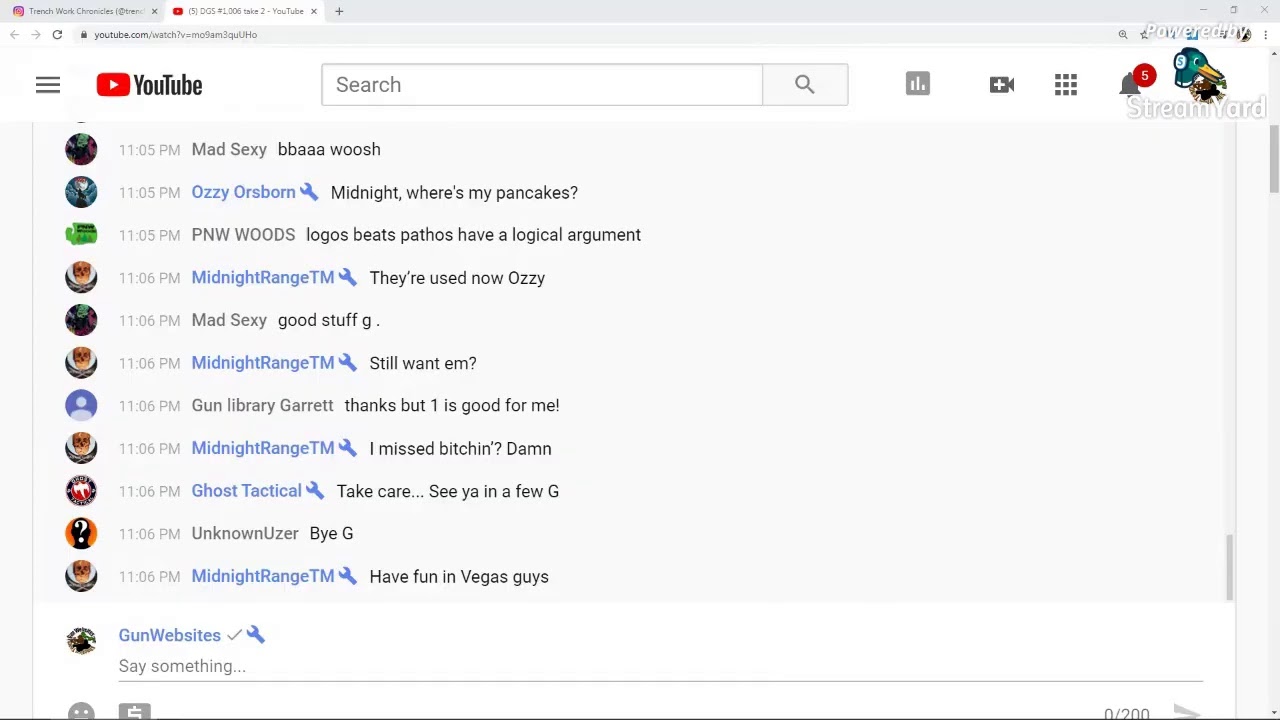Open the YouTube guide hamburger menu
The width and height of the screenshot is (1280, 720).
48,85
